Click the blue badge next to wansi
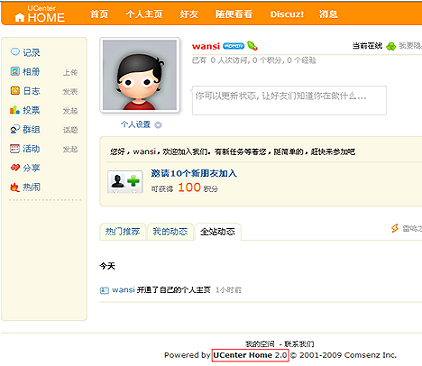This screenshot has height=366, width=422. (x=233, y=46)
